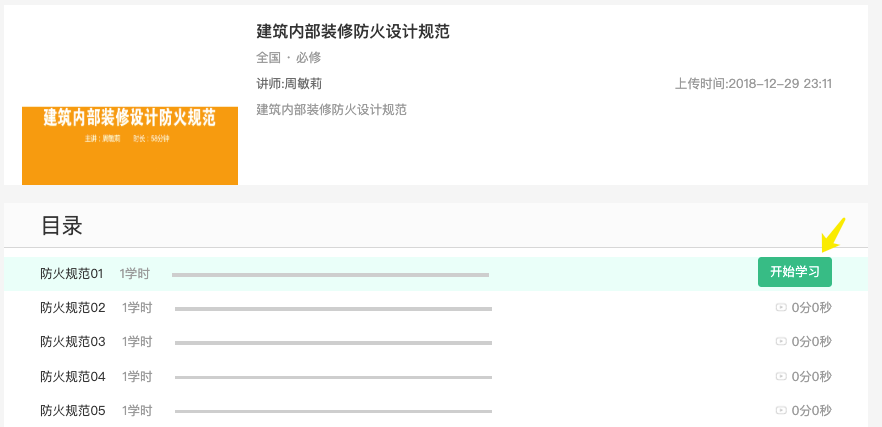Click the 全国 · 必修 course tag

[x=289, y=58]
